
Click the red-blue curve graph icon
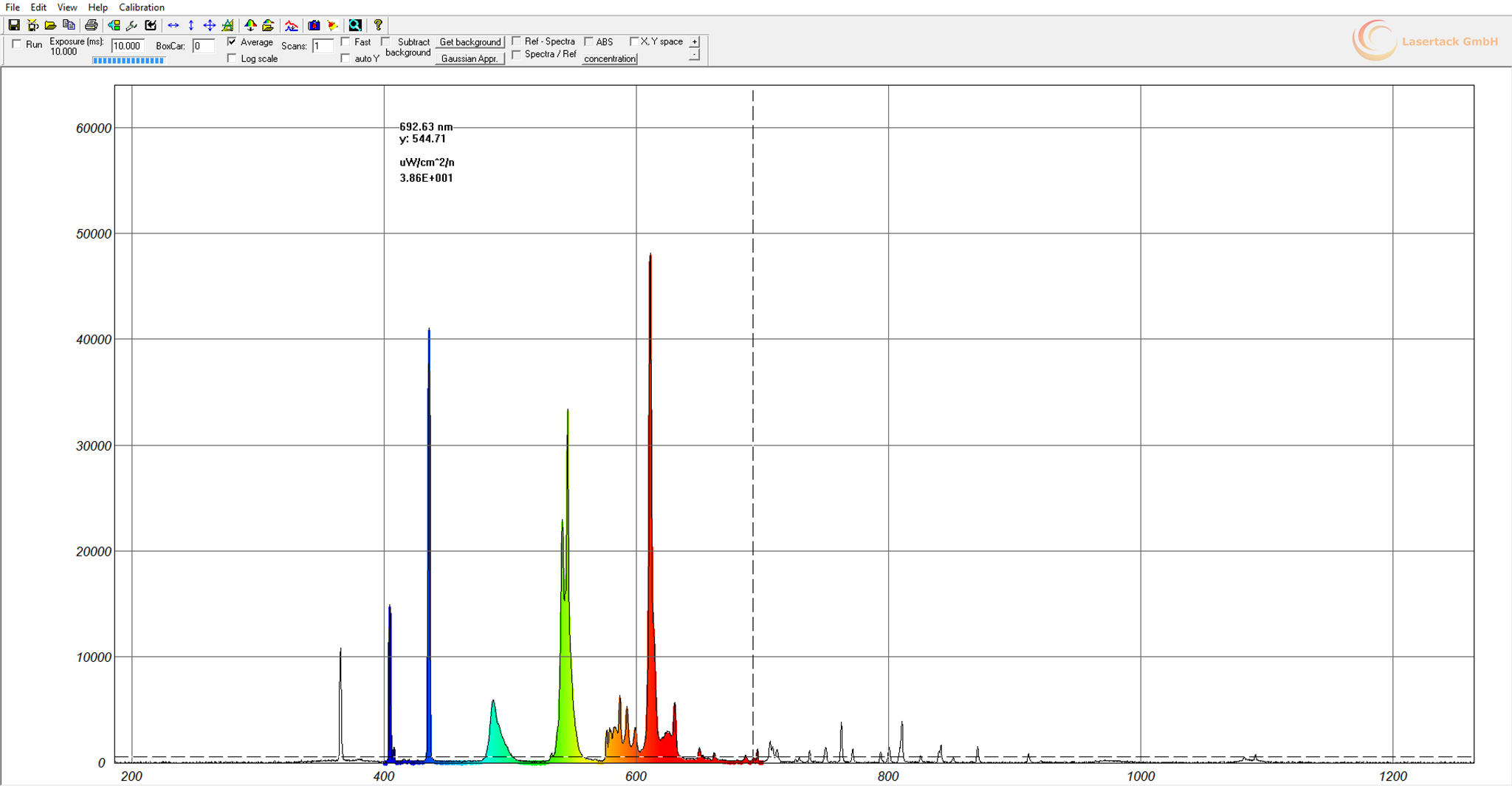[292, 25]
